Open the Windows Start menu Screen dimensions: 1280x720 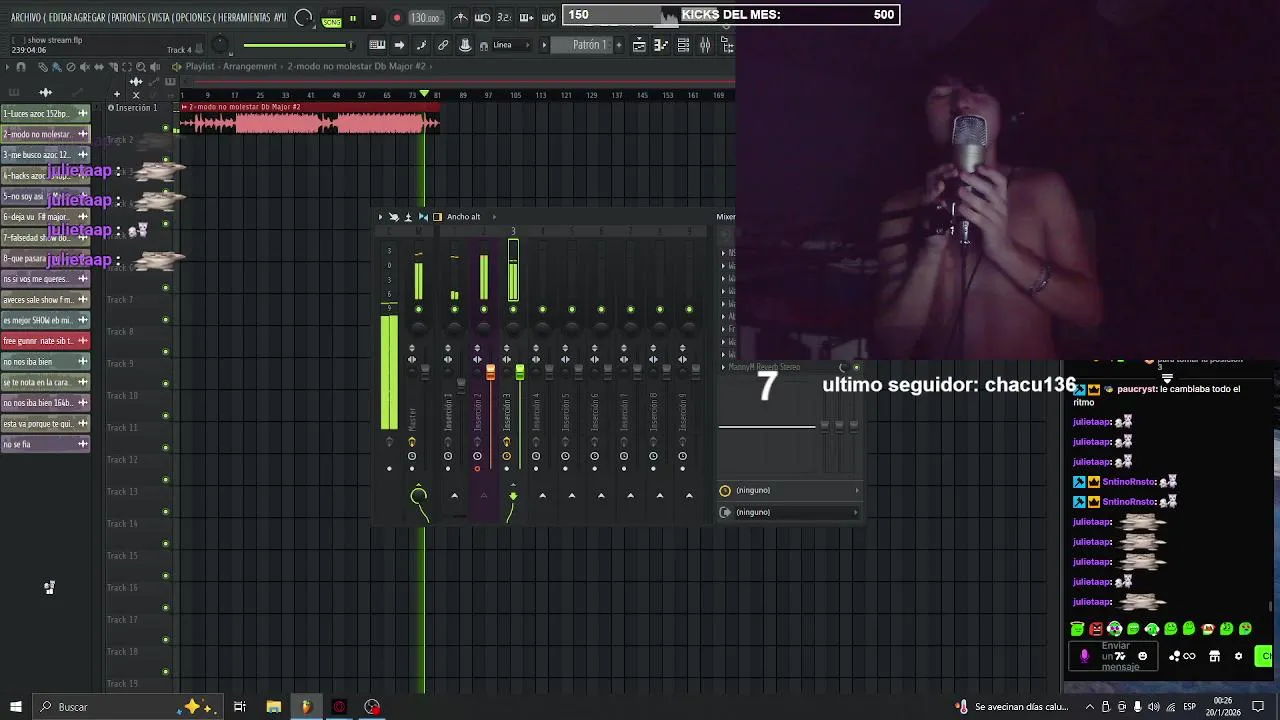pyautogui.click(x=15, y=707)
